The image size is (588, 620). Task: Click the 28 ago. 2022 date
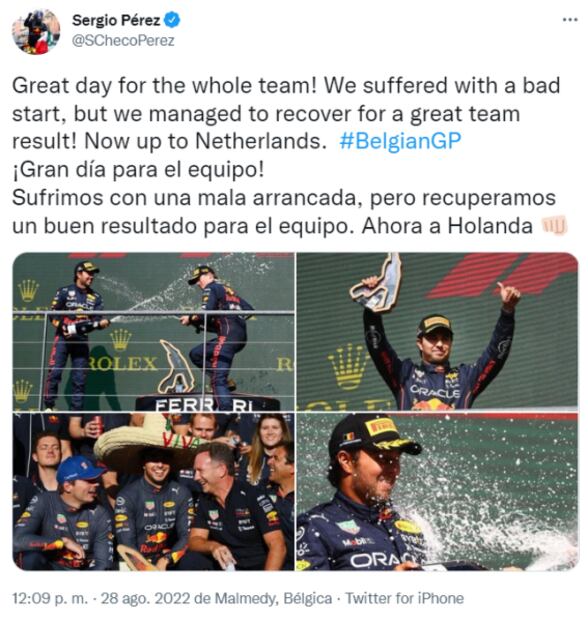pos(146,598)
